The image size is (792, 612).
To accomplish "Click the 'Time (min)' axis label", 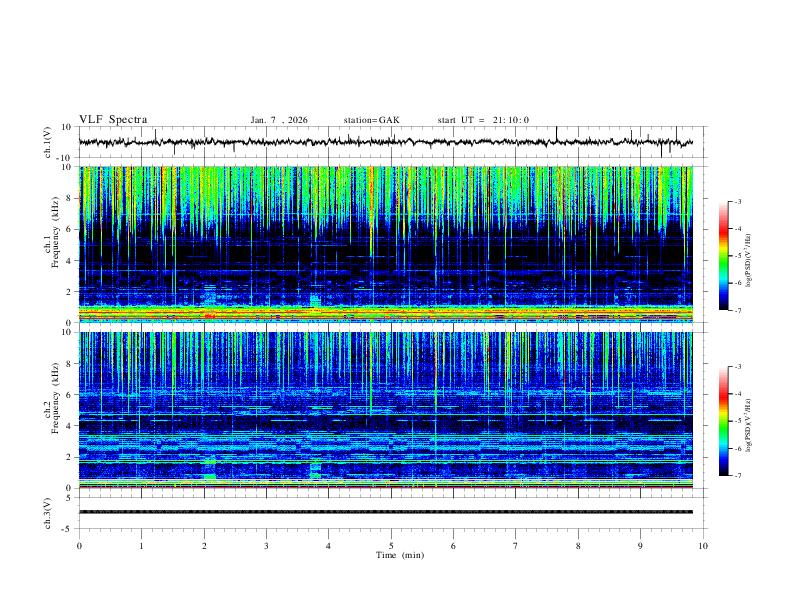I will click(x=400, y=555).
